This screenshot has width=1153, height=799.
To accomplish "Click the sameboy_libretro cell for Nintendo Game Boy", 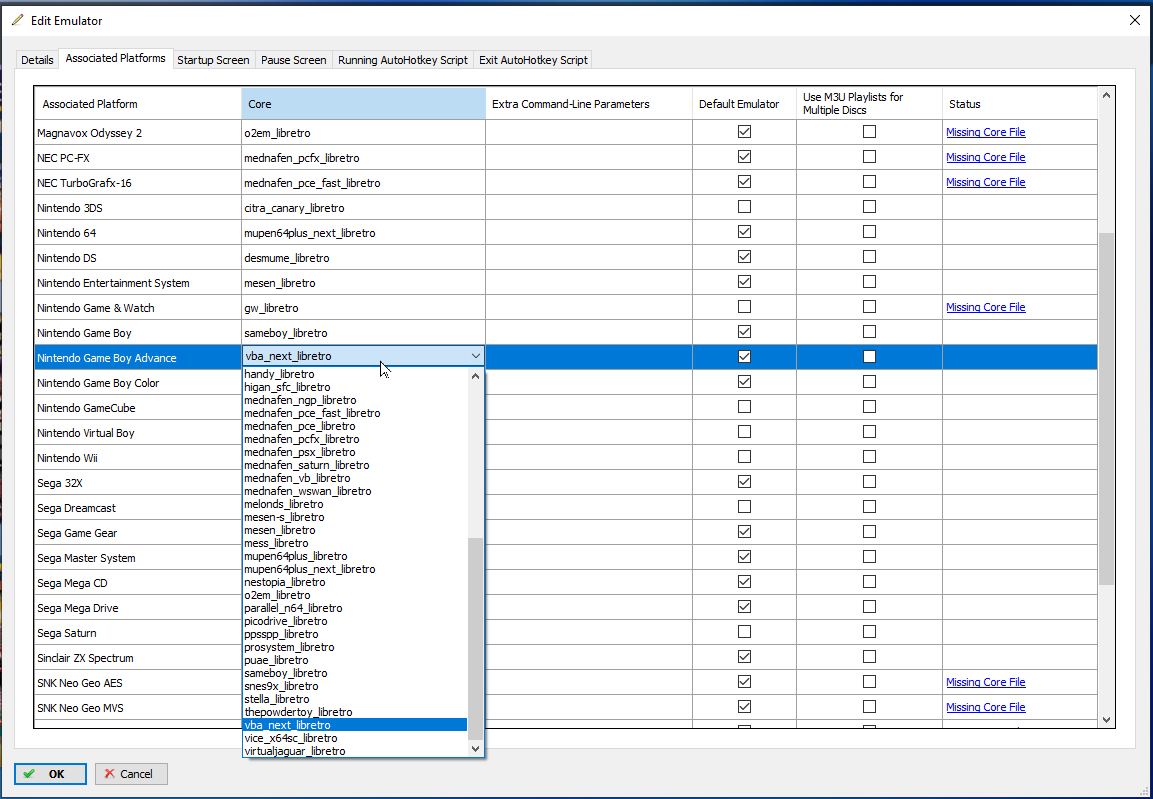I will [363, 332].
